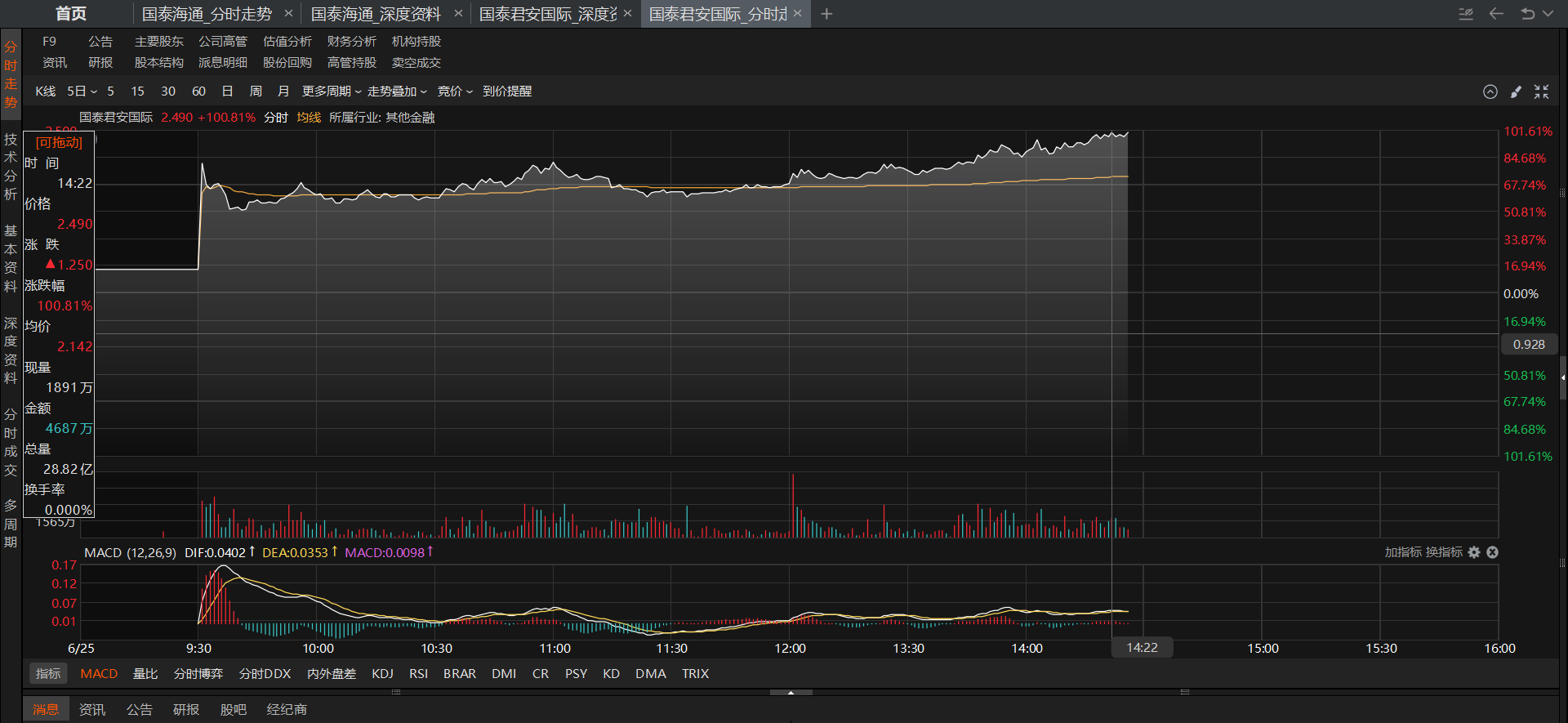Click the [可拖动] draggable info panel header
This screenshot has height=723, width=1568.
[x=59, y=142]
